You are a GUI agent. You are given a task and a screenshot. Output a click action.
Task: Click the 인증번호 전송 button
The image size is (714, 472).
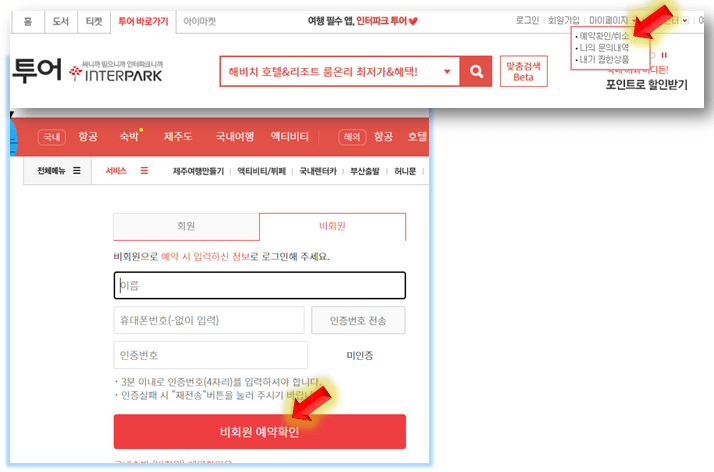point(358,320)
